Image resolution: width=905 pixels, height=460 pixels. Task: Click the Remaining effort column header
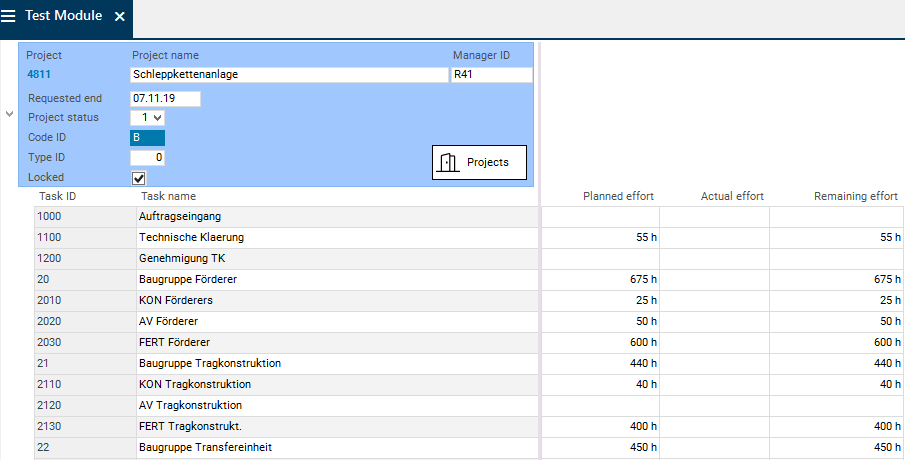855,196
